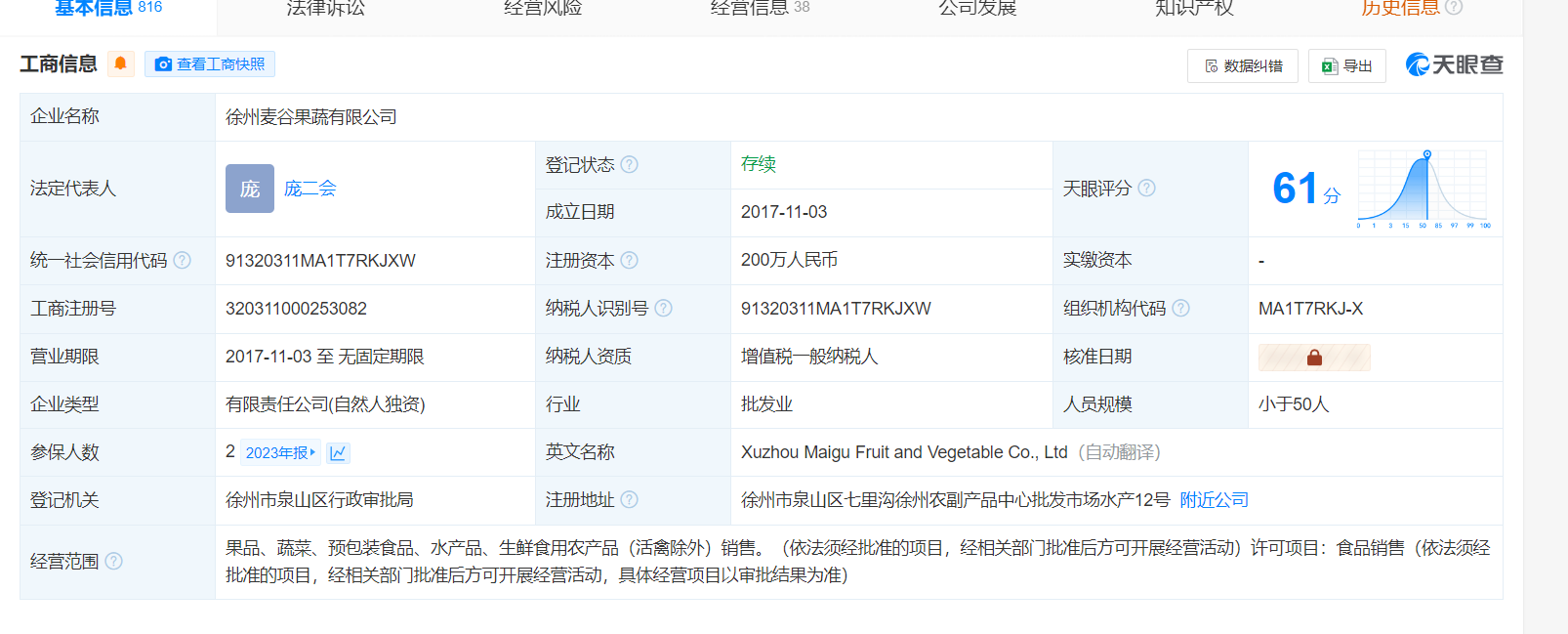
Task: Open the 历史信息 tab
Action: [x=1400, y=8]
